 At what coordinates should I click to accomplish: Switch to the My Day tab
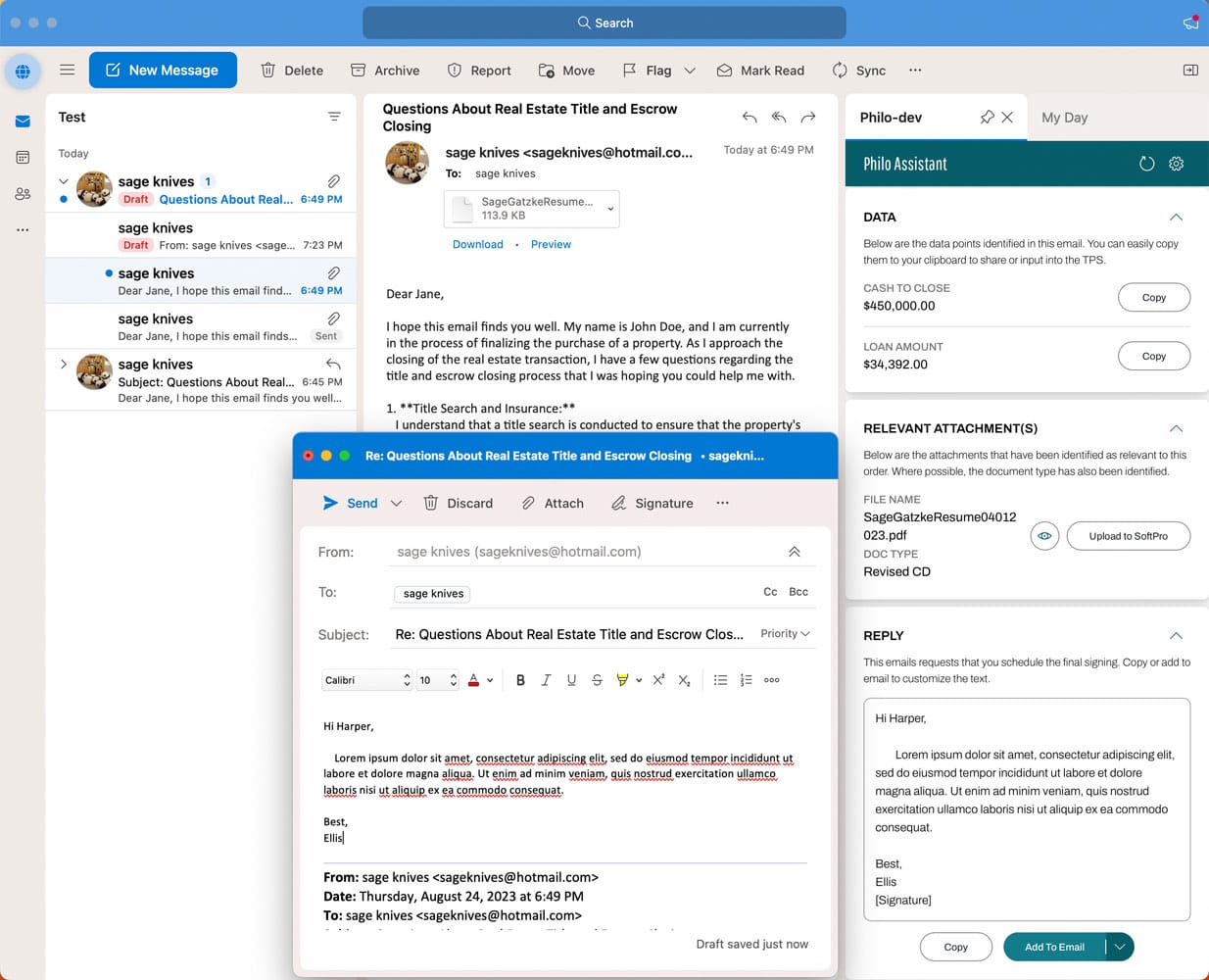[x=1064, y=118]
